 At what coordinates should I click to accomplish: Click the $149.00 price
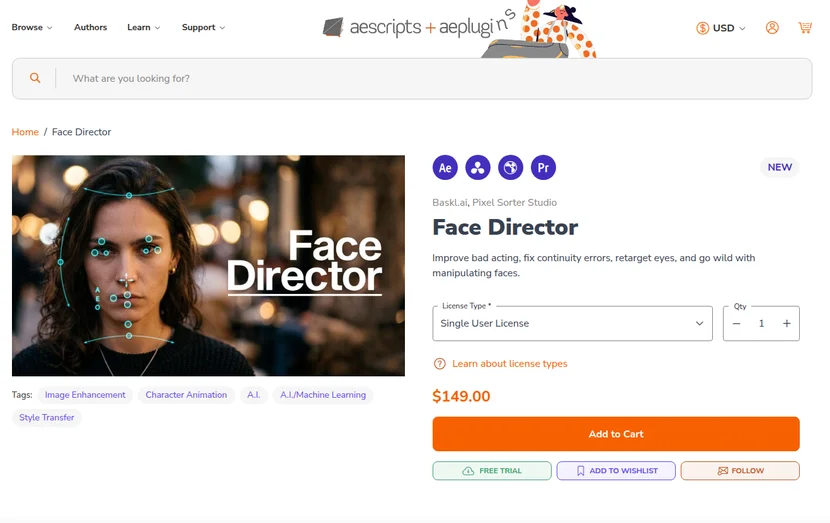click(461, 396)
